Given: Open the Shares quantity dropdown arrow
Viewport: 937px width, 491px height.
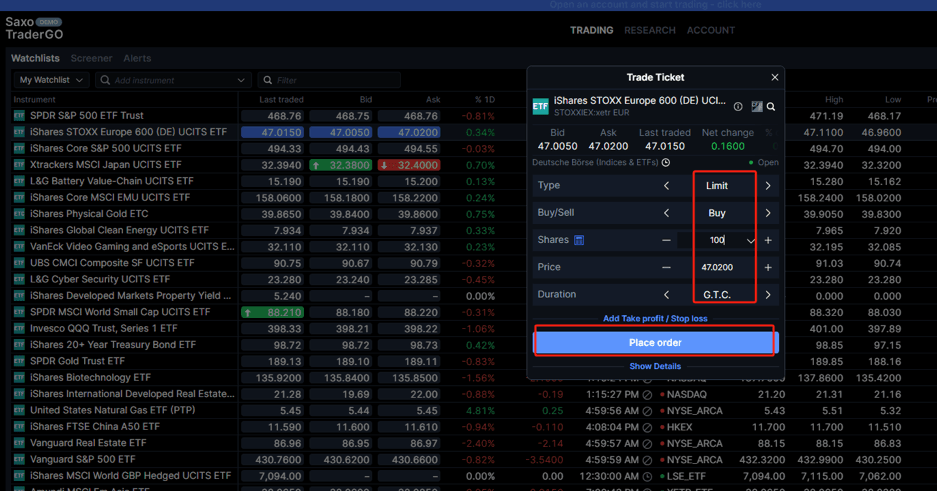Looking at the screenshot, I should point(750,241).
